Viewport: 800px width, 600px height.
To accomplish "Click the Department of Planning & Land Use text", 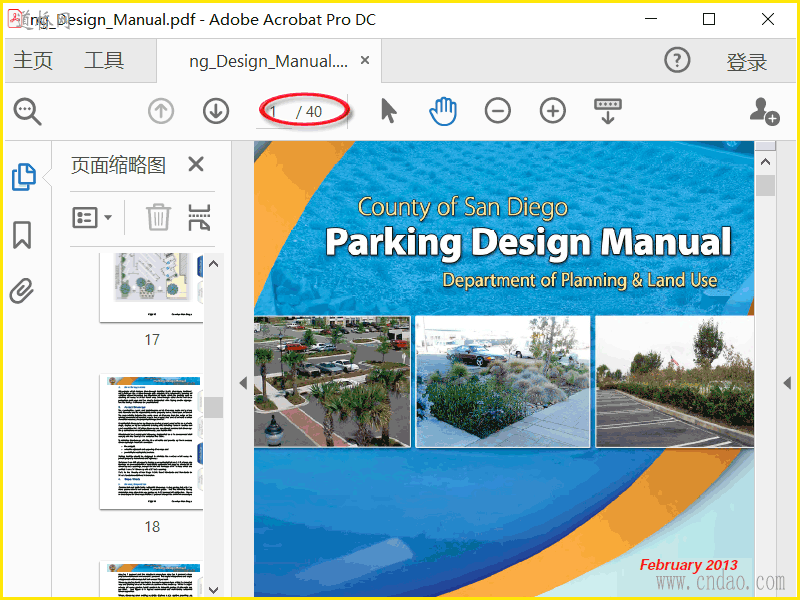I will click(x=580, y=280).
